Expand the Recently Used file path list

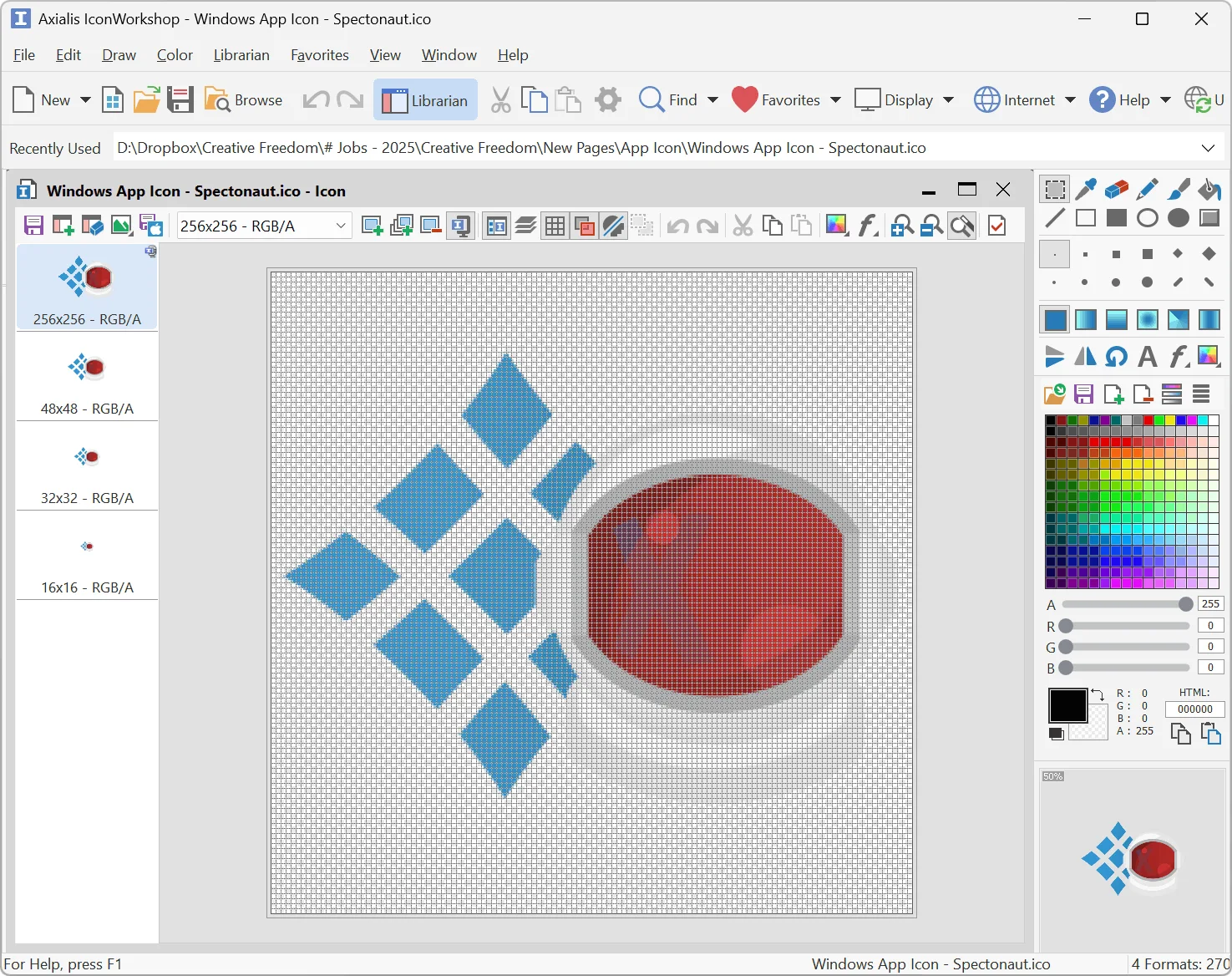[1209, 147]
